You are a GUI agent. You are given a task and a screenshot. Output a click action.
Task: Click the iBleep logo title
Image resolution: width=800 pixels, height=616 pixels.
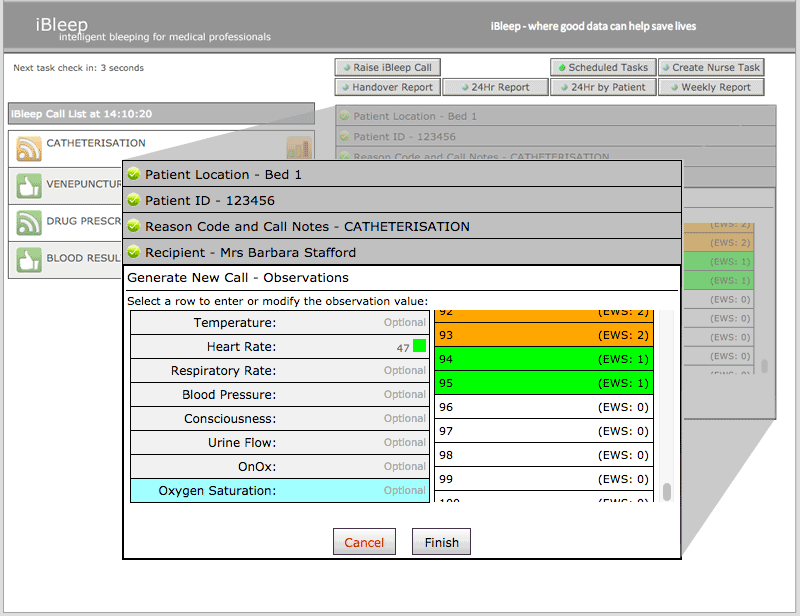(62, 24)
